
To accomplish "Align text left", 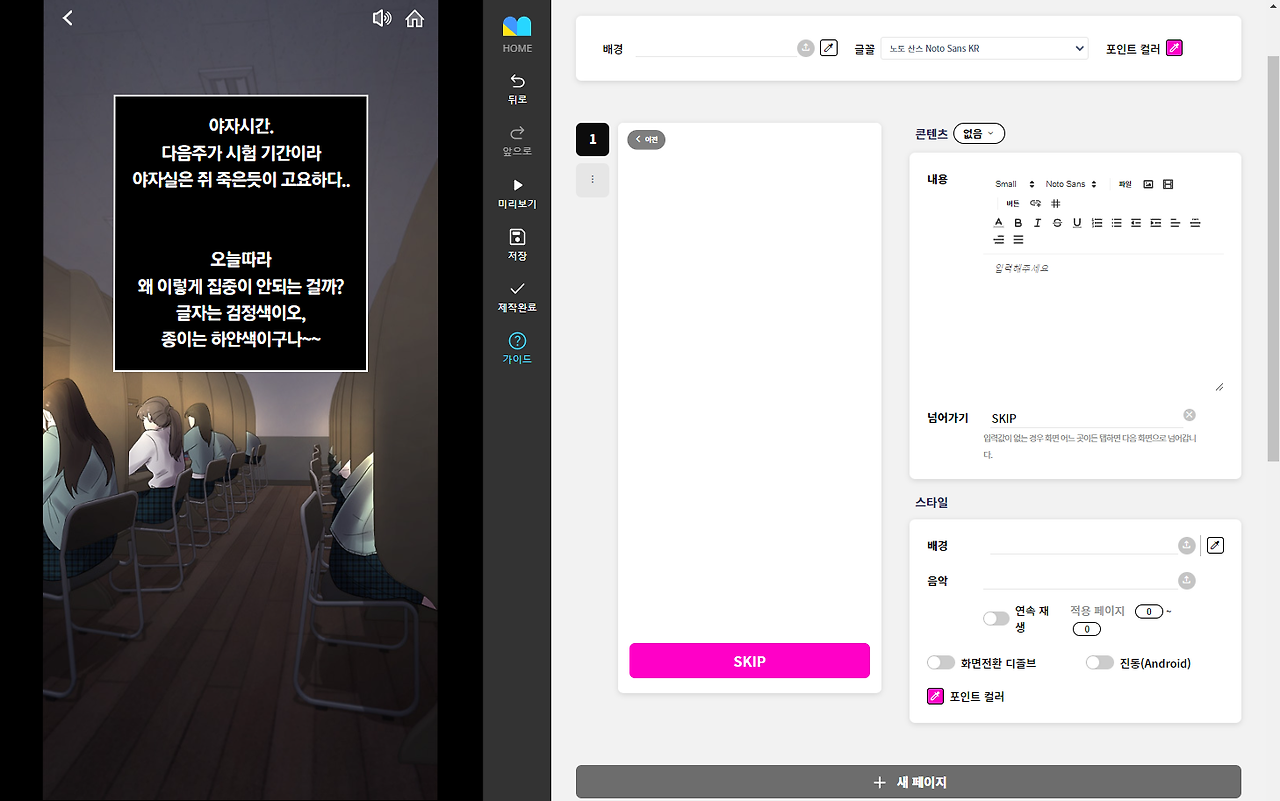I will [x=1175, y=222].
